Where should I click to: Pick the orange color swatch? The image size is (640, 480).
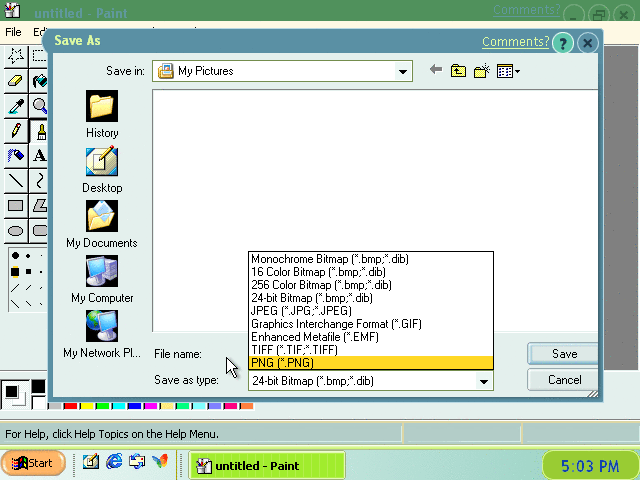pyautogui.click(x=246, y=406)
